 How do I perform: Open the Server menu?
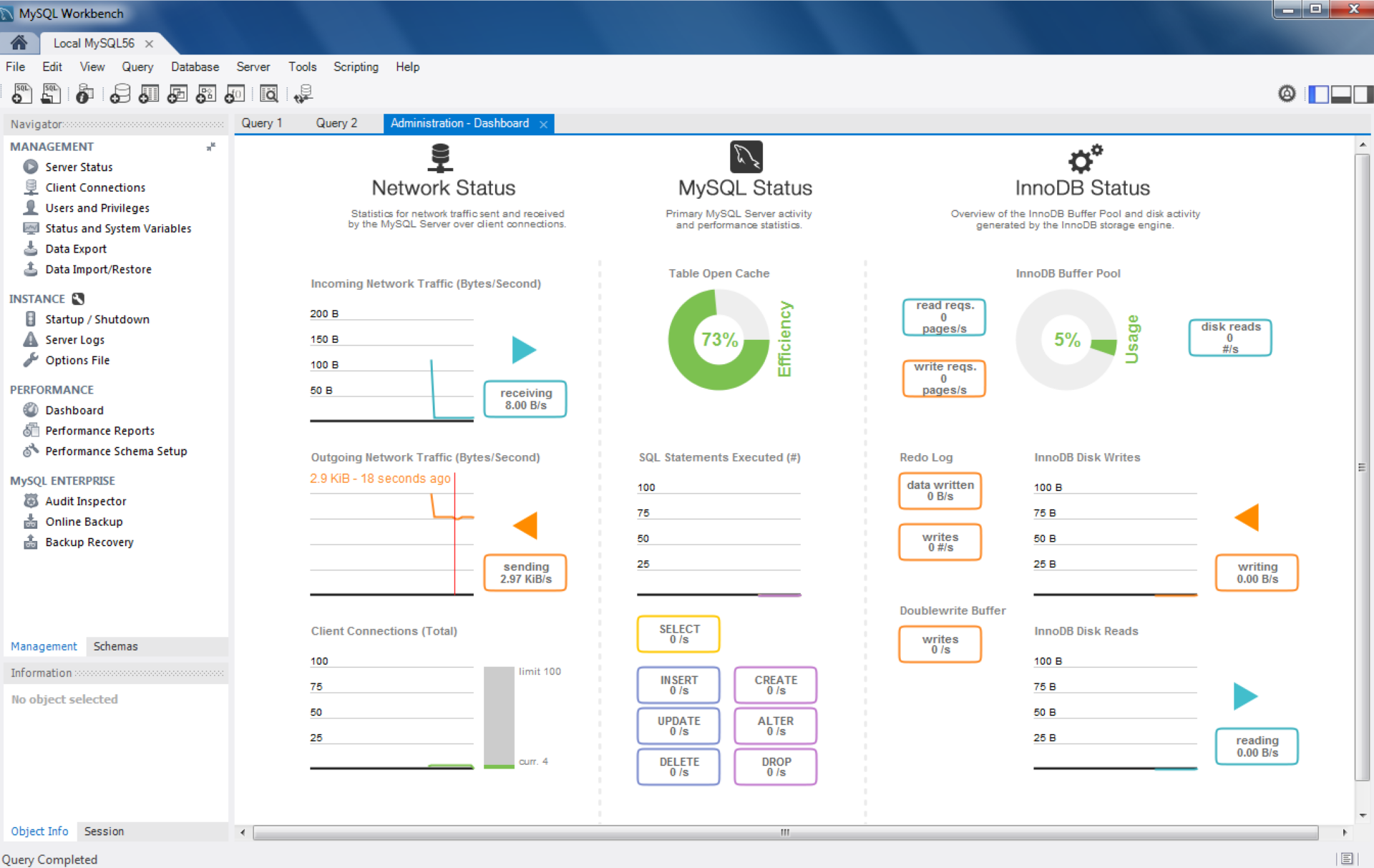253,67
